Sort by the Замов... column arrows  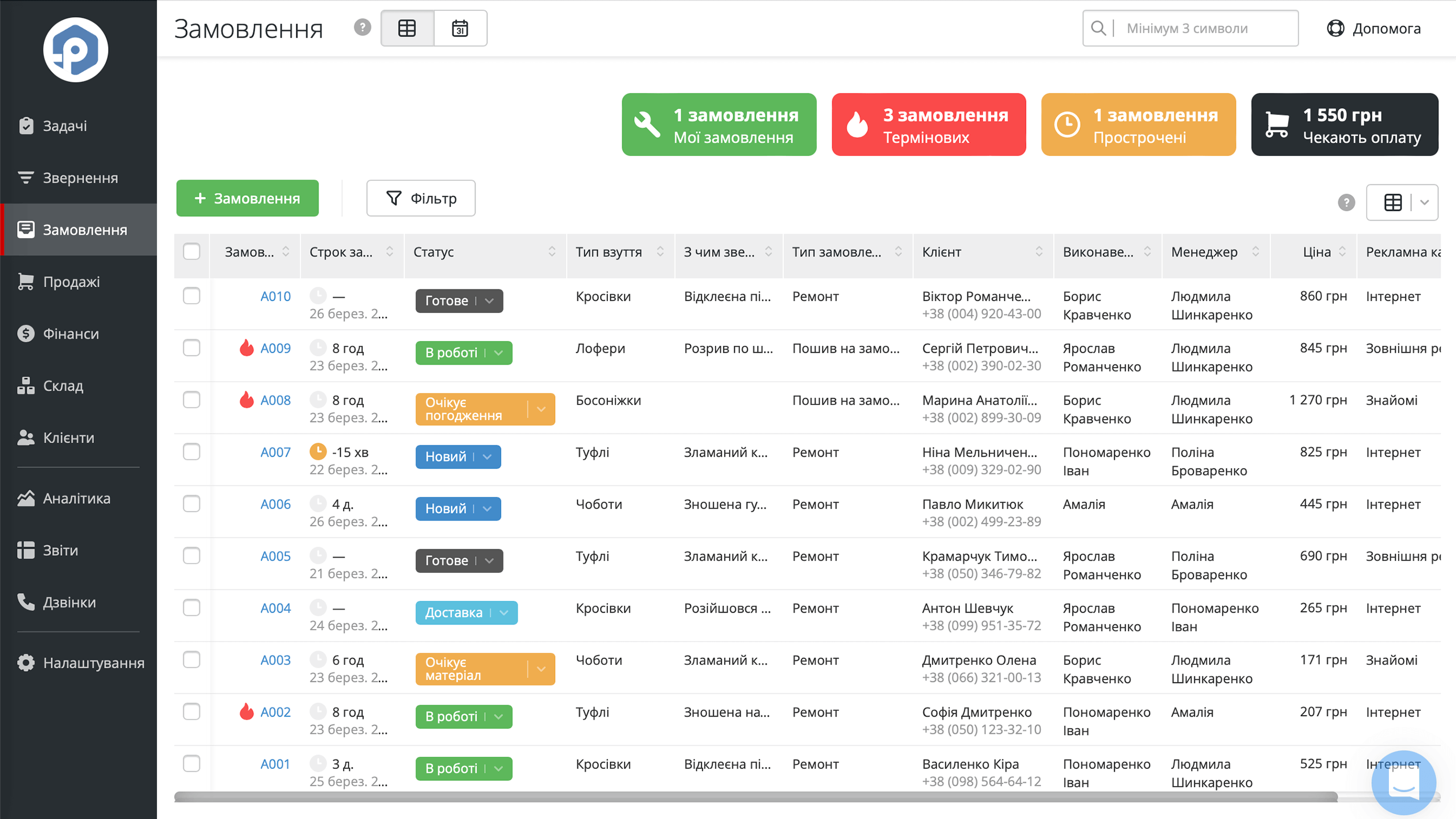point(286,251)
